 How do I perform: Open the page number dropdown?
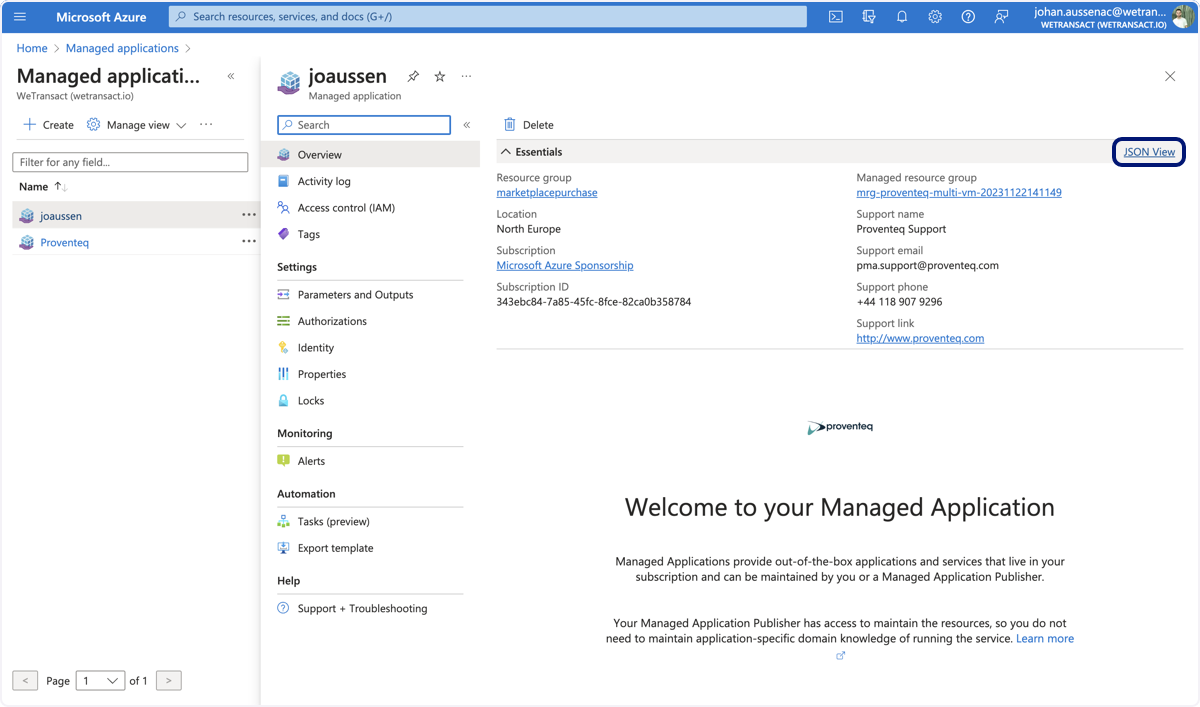click(x=100, y=681)
